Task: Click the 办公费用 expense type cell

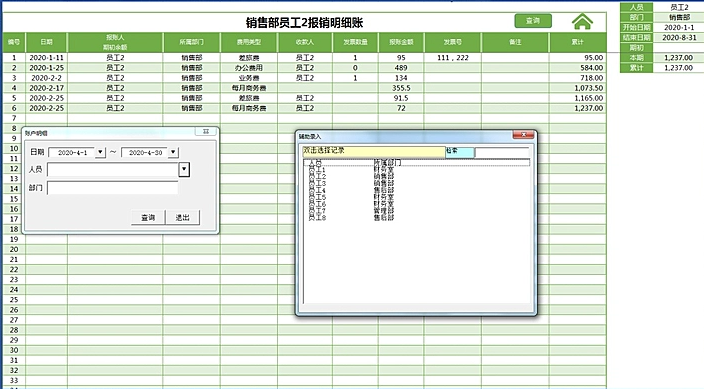Action: pos(249,68)
